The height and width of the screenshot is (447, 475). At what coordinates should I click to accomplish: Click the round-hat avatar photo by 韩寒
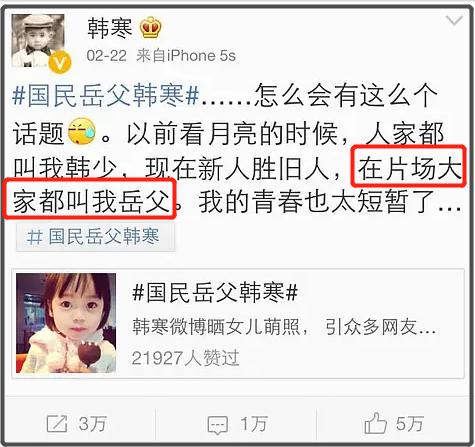(38, 41)
